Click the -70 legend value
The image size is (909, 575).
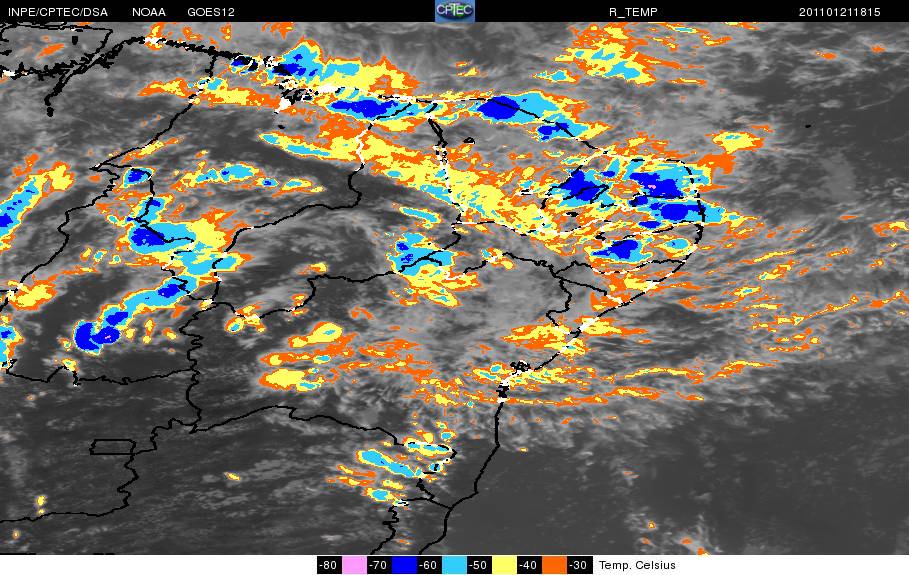coord(379,565)
